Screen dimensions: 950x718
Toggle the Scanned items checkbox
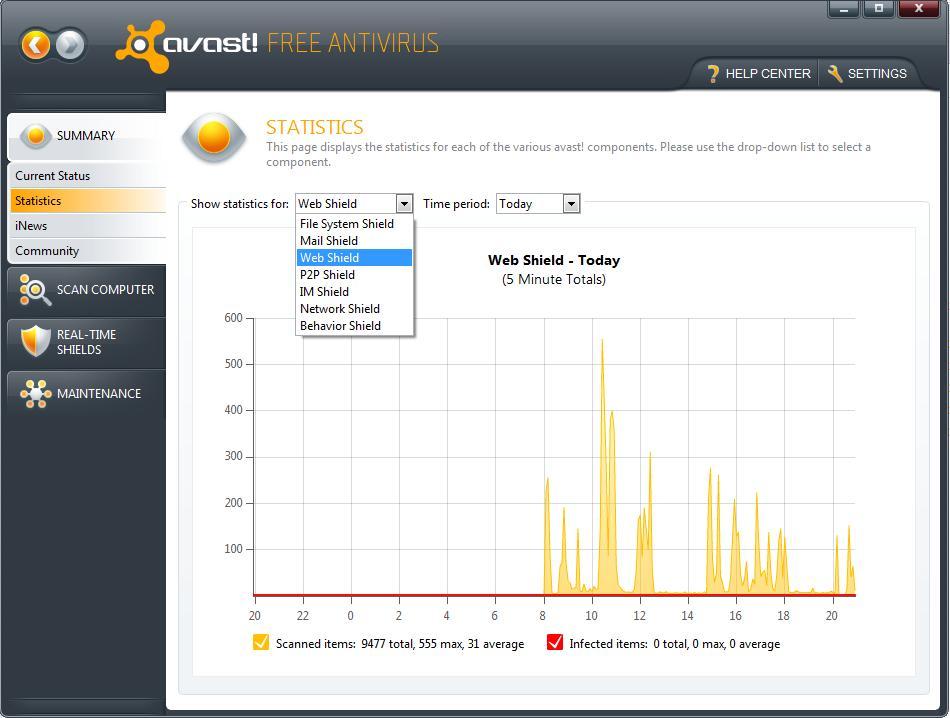pyautogui.click(x=261, y=642)
